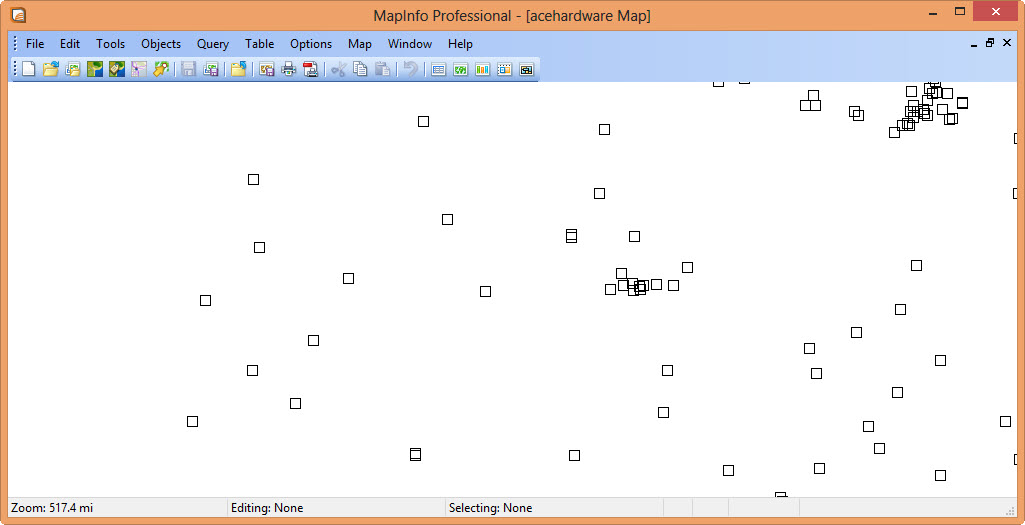The image size is (1025, 525).
Task: Open a web map service layer icon
Action: tap(95, 69)
